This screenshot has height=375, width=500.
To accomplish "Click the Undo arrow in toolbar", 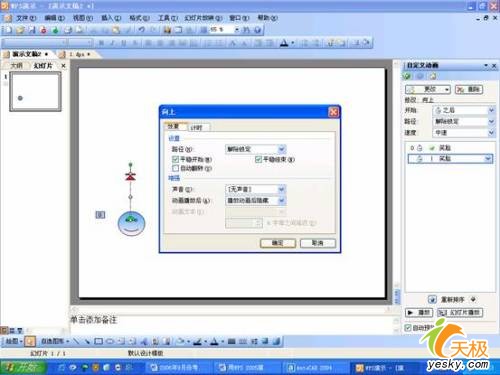I will pos(142,30).
